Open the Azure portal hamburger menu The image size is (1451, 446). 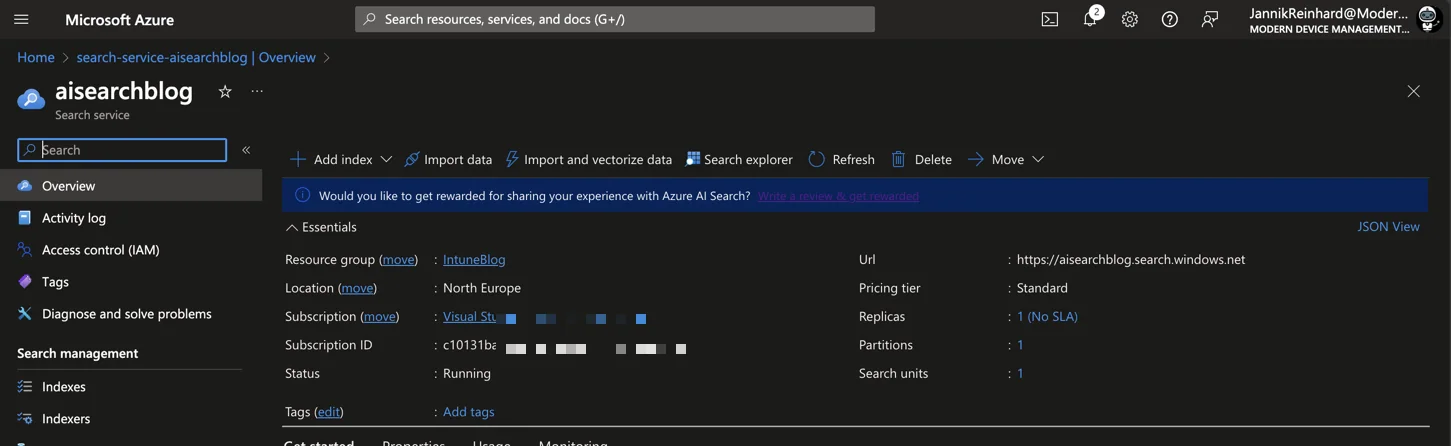pyautogui.click(x=21, y=19)
